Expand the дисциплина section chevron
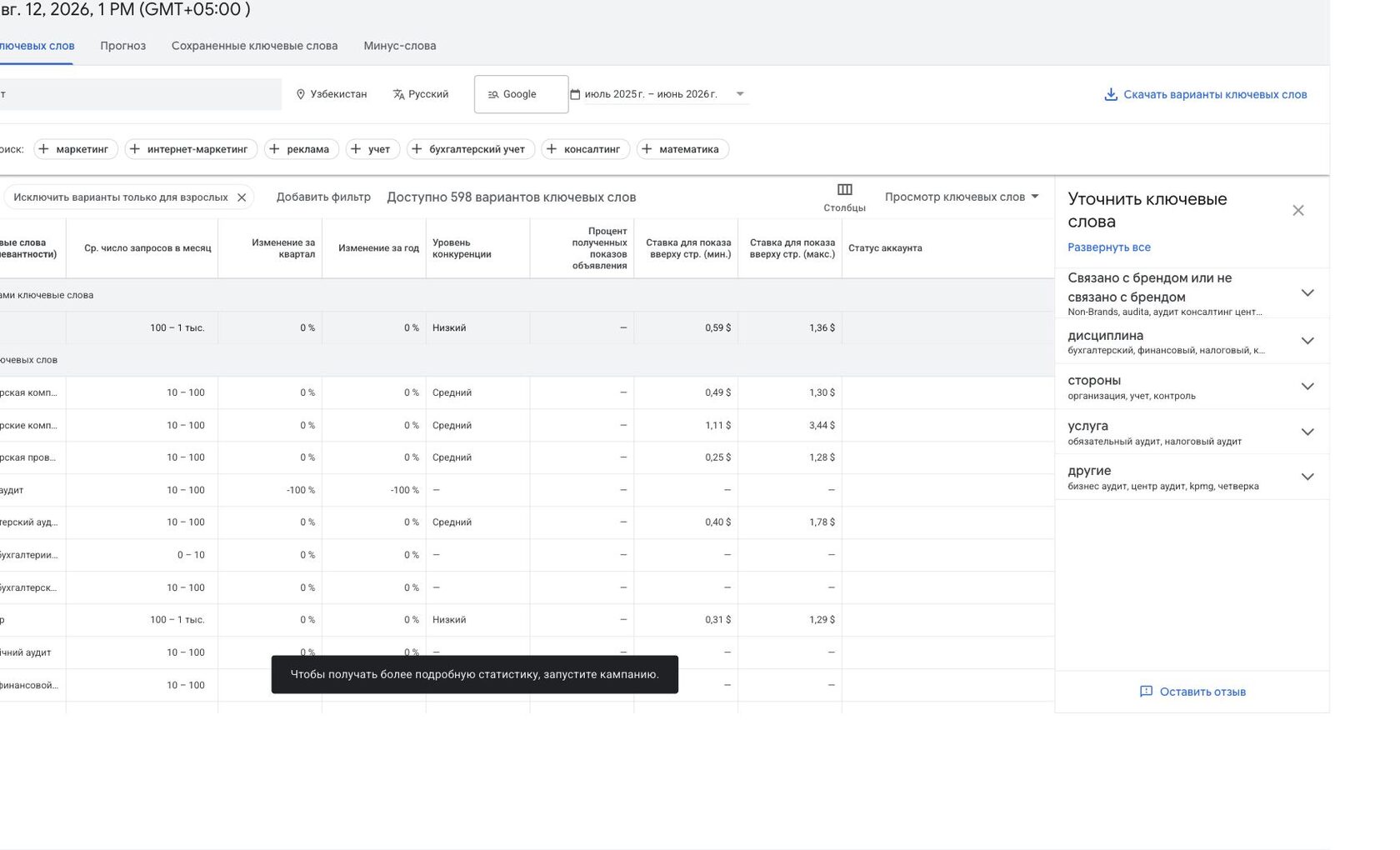Image resolution: width=1400 pixels, height=850 pixels. [1307, 341]
